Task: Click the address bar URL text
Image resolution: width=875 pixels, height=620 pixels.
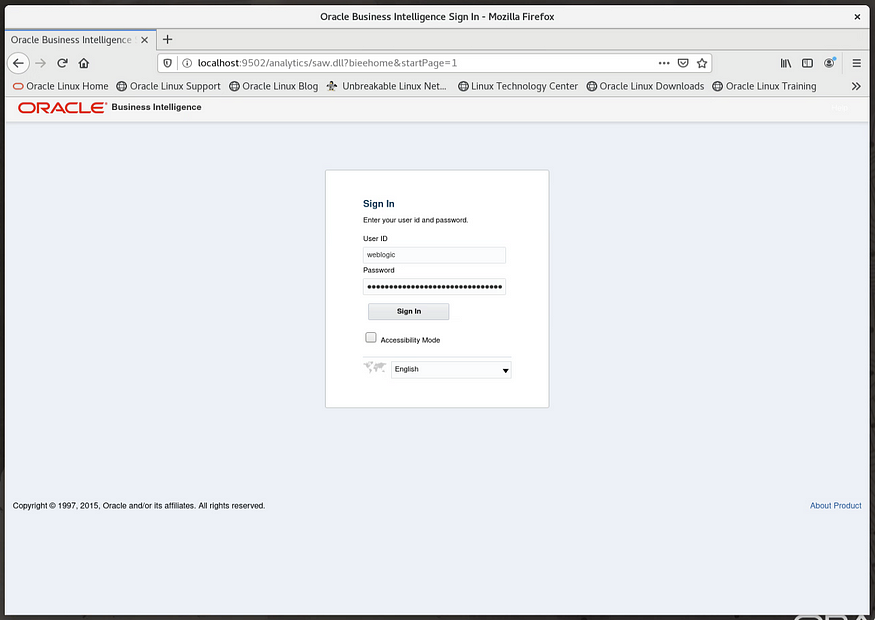Action: tap(327, 63)
